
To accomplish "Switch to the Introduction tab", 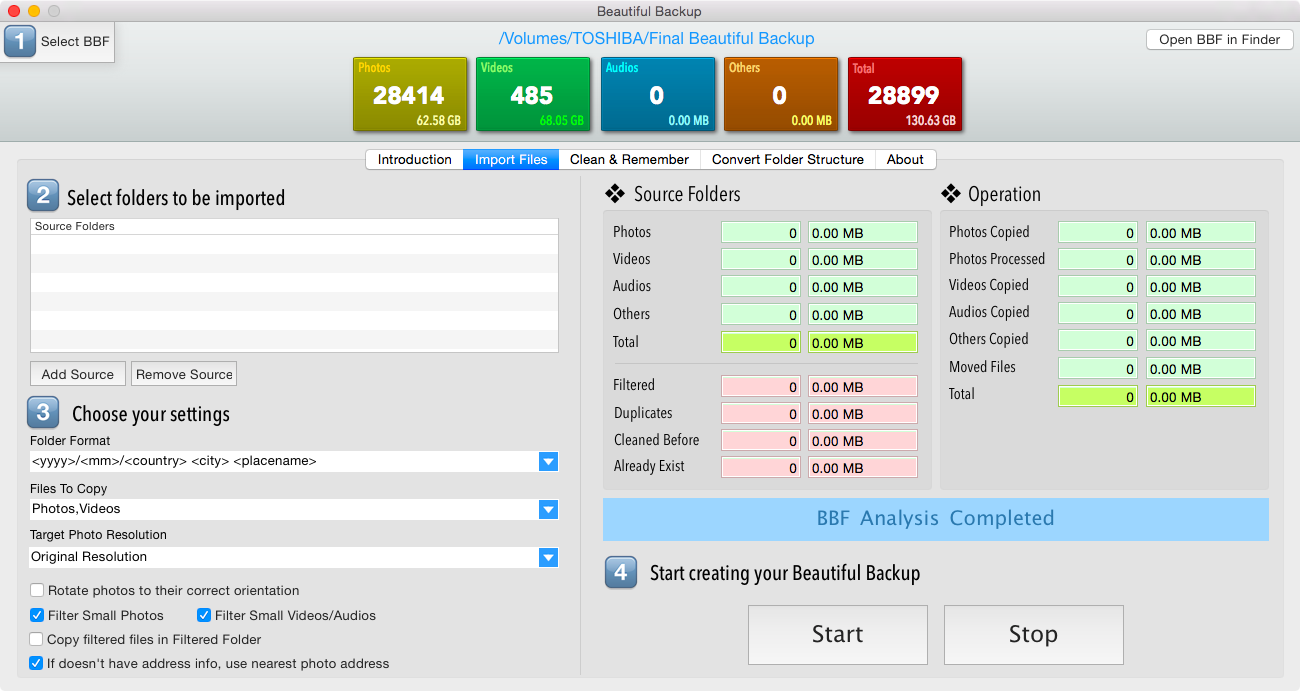I will 414,159.
